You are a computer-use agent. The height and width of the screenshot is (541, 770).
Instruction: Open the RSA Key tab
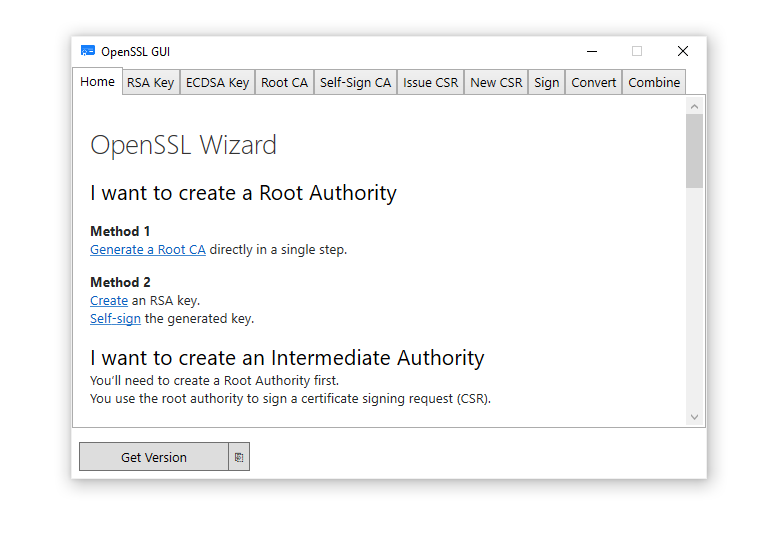[x=150, y=82]
